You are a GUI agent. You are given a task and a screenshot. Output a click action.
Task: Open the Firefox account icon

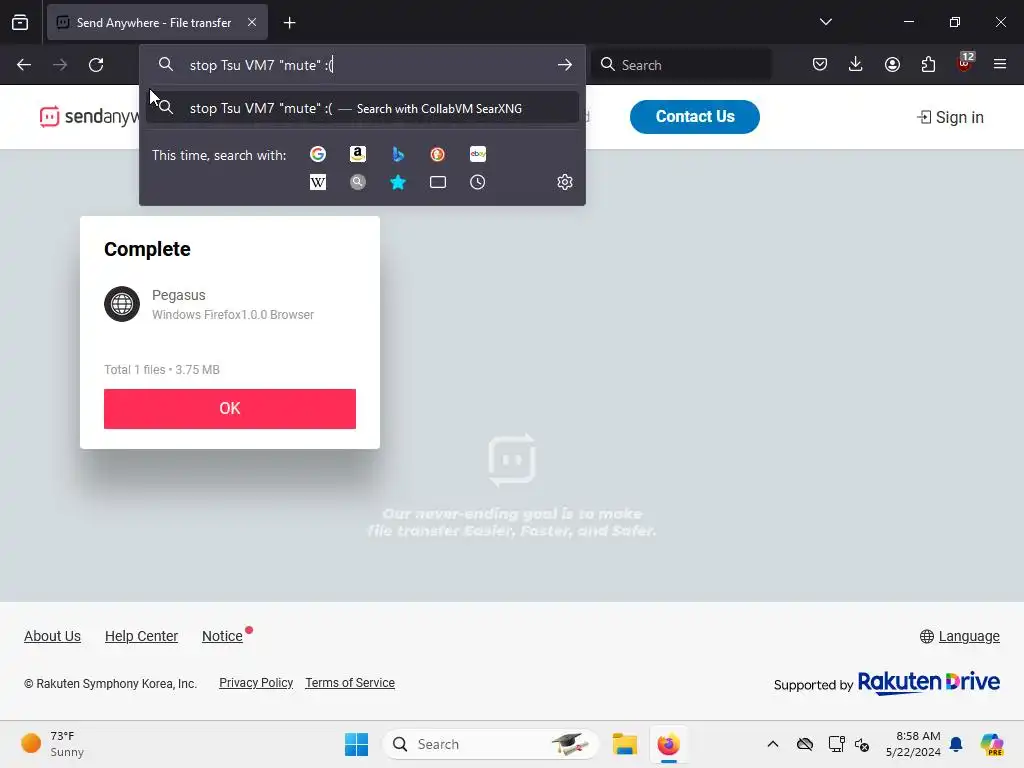point(892,65)
